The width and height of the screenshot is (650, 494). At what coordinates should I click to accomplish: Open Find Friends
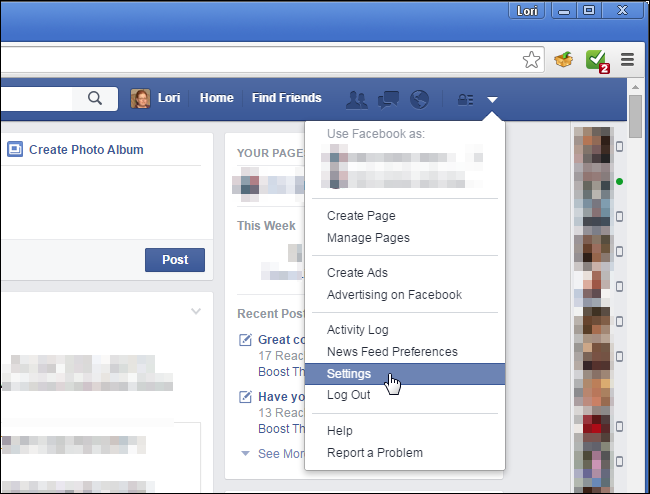point(286,98)
